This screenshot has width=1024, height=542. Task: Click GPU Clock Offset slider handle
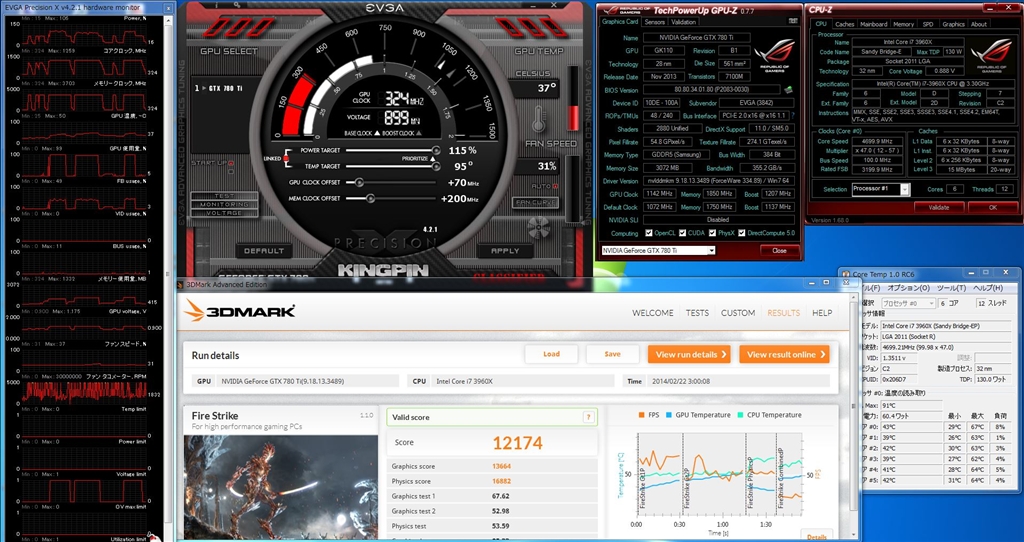pyautogui.click(x=359, y=182)
